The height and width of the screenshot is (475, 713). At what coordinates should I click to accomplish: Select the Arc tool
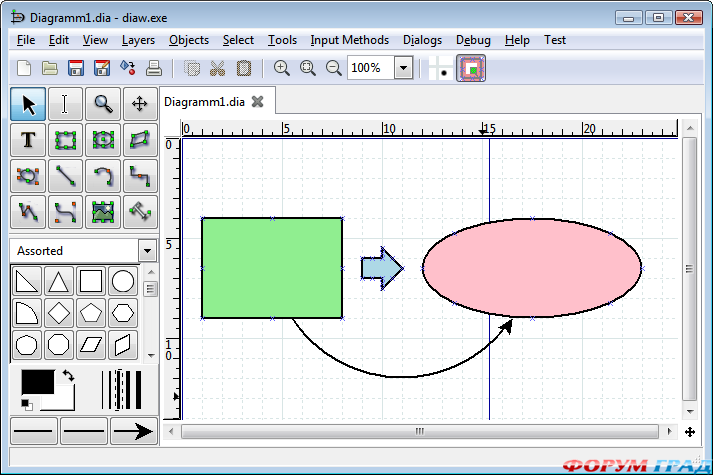(103, 176)
